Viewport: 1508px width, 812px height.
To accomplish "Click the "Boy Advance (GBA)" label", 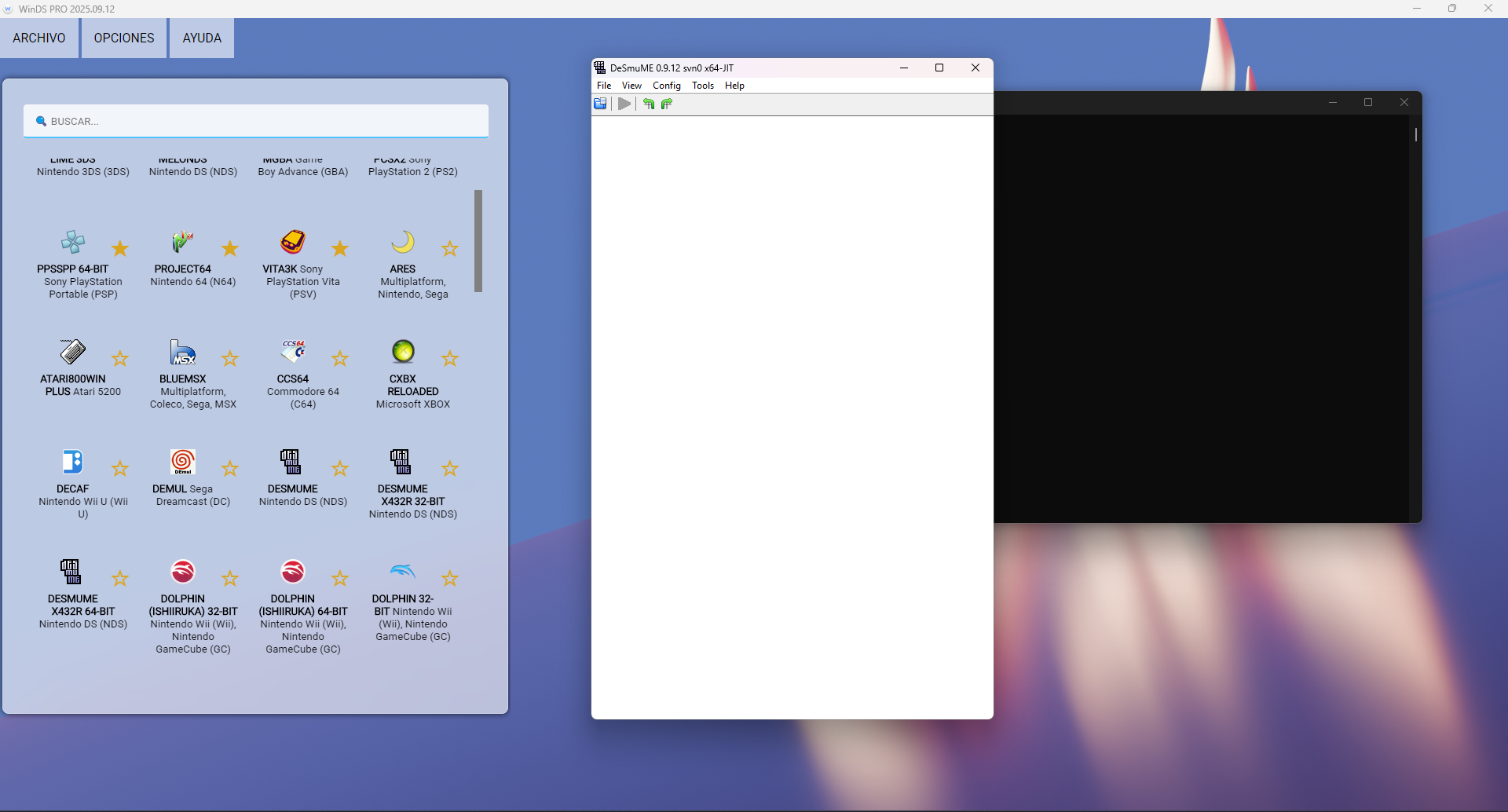I will click(303, 172).
